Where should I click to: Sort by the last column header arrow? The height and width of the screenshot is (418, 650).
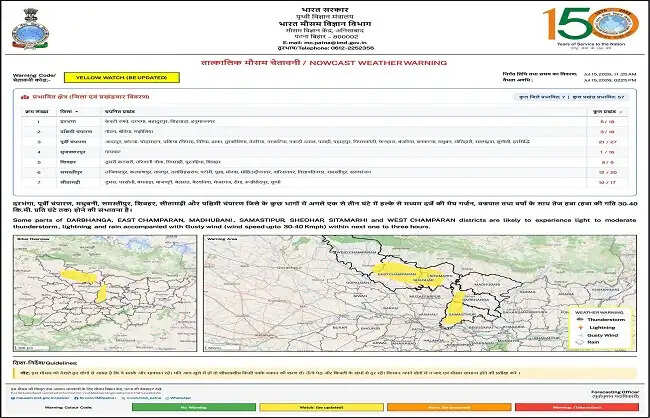point(621,112)
